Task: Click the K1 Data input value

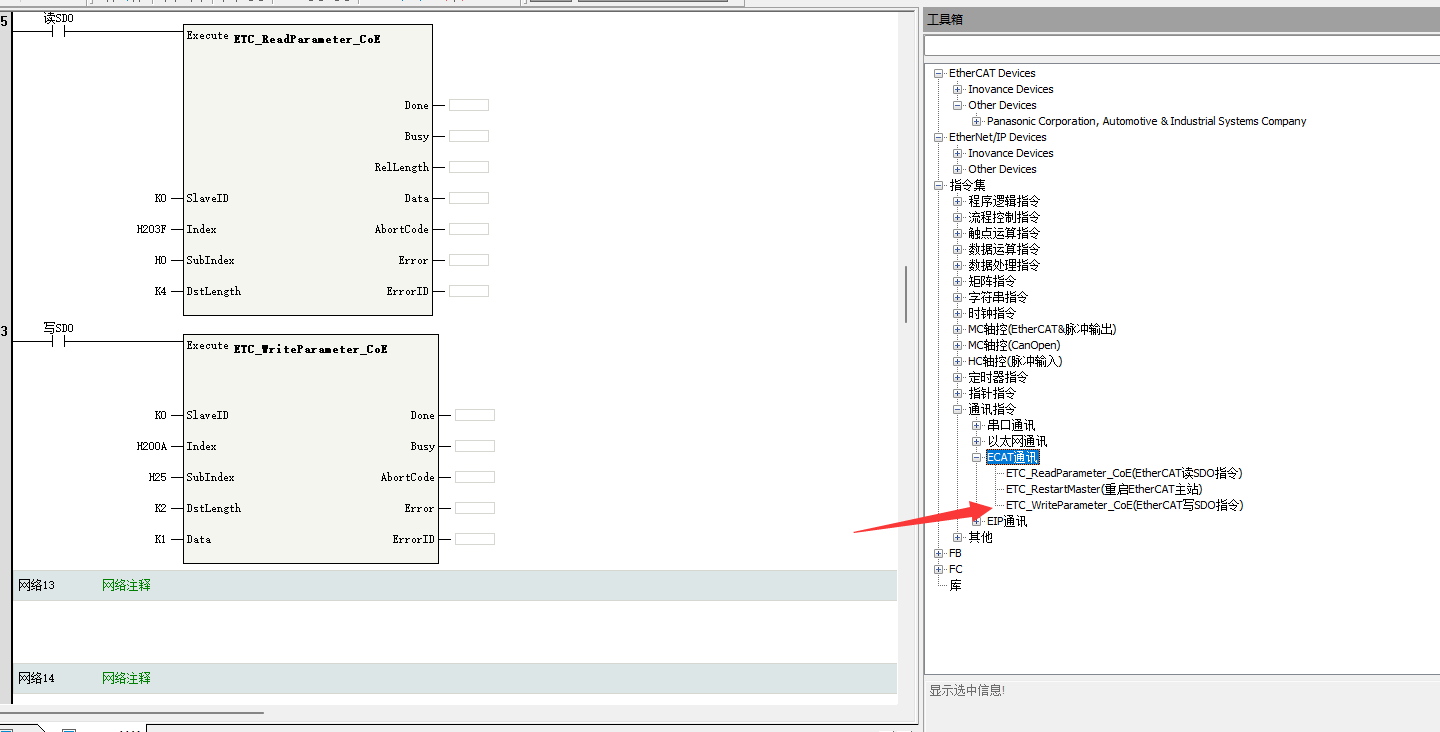Action: pyautogui.click(x=161, y=539)
